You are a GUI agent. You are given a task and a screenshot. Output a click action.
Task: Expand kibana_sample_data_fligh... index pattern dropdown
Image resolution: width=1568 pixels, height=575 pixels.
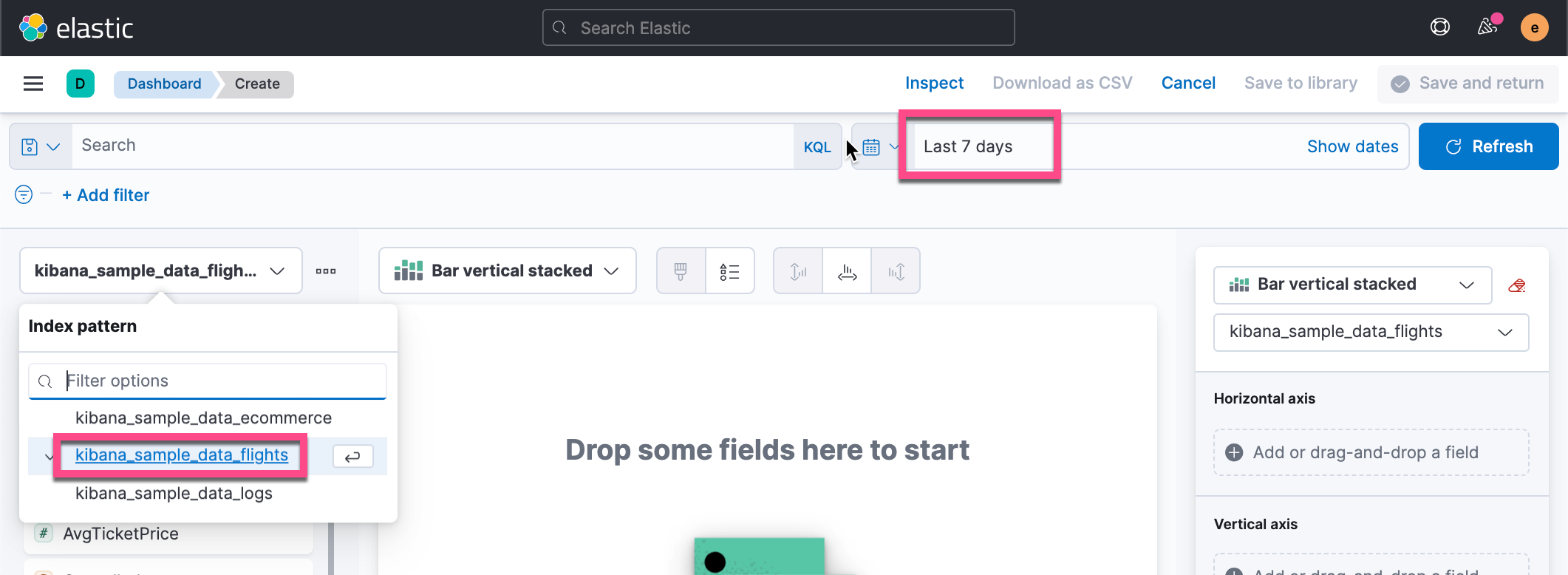pyautogui.click(x=161, y=271)
